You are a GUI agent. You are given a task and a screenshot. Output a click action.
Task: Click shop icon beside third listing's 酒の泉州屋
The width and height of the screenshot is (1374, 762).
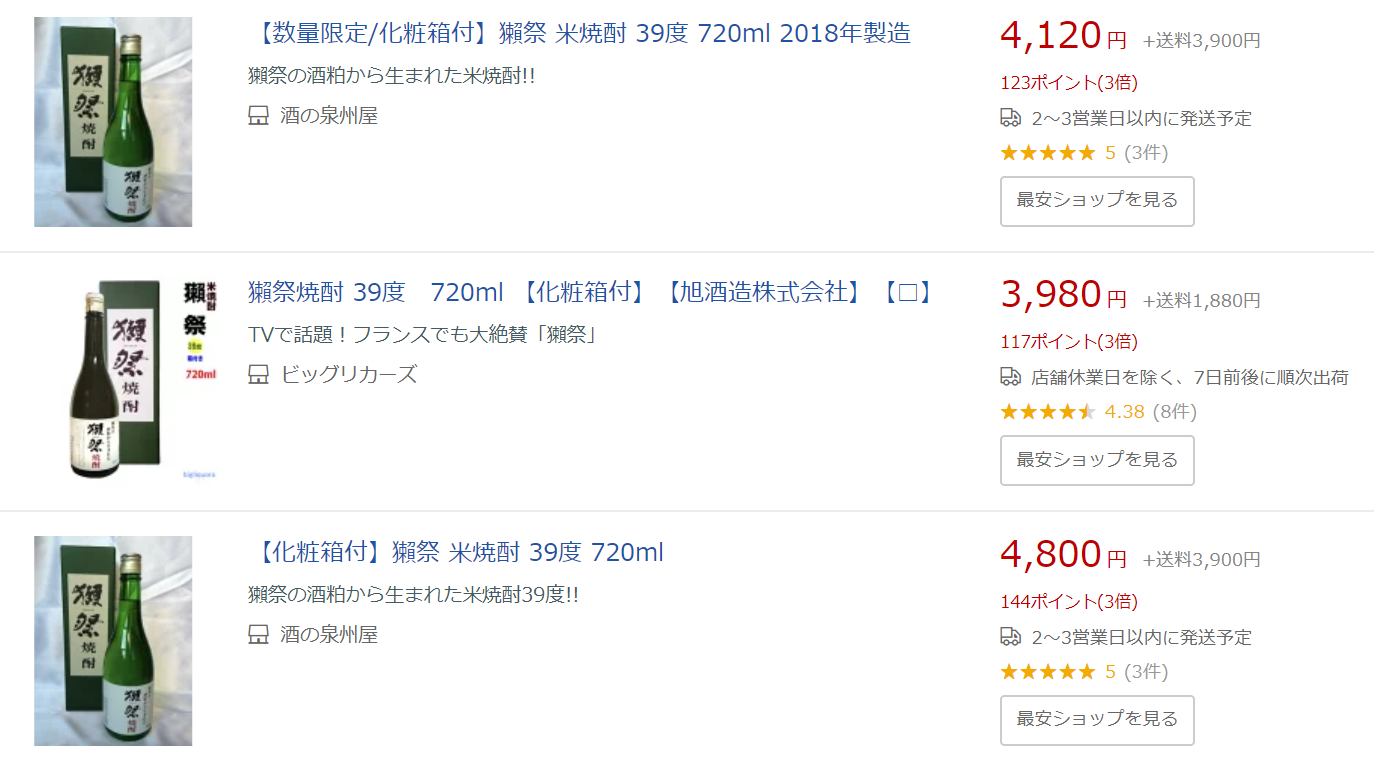coord(258,635)
